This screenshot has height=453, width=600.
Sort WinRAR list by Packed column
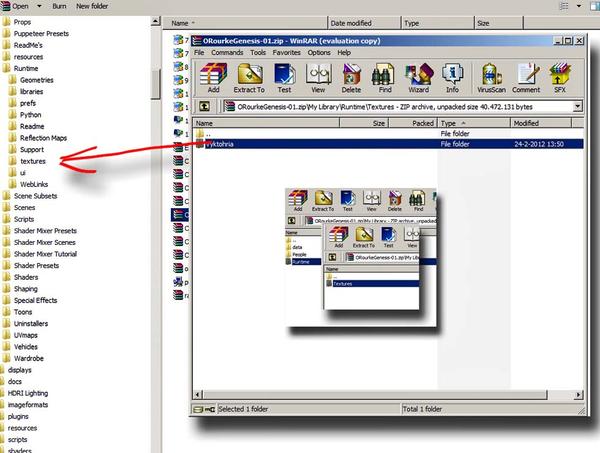413,123
